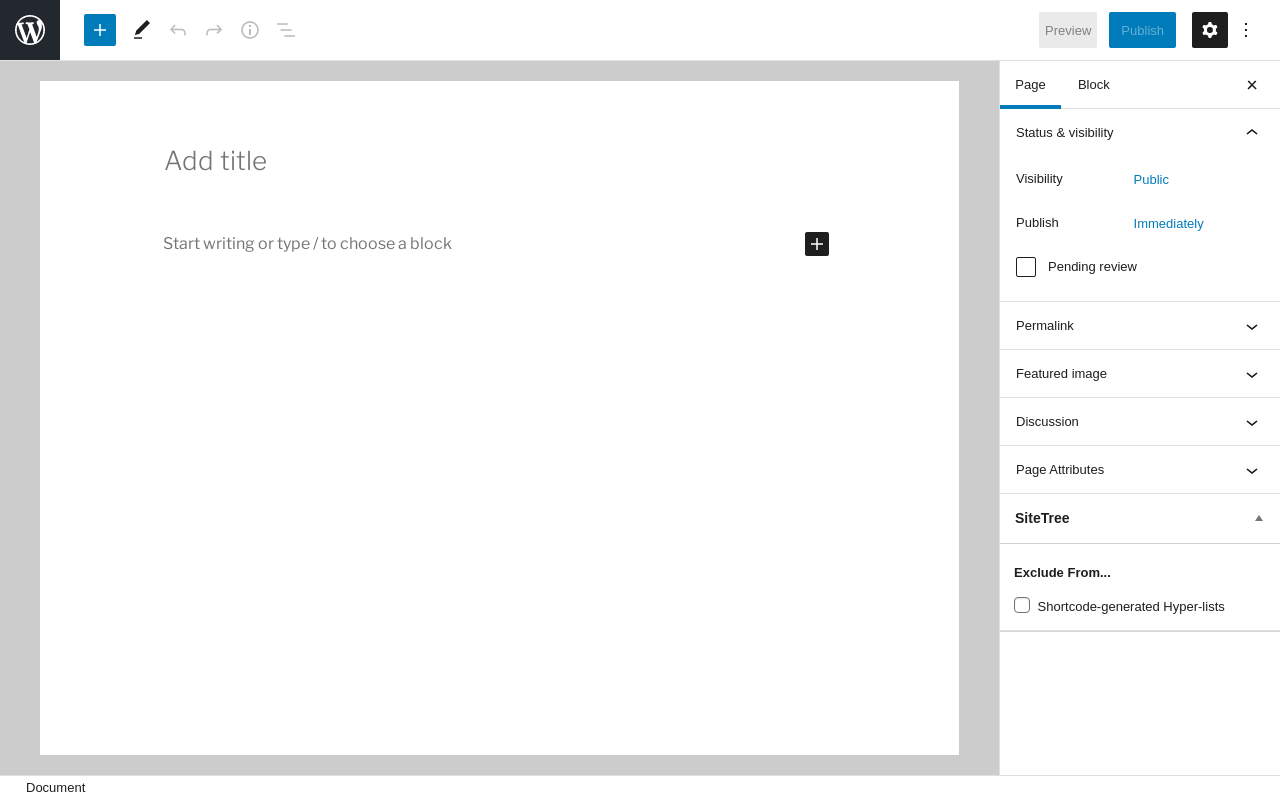Click the Undo arrow icon
The height and width of the screenshot is (800, 1280).
point(178,30)
